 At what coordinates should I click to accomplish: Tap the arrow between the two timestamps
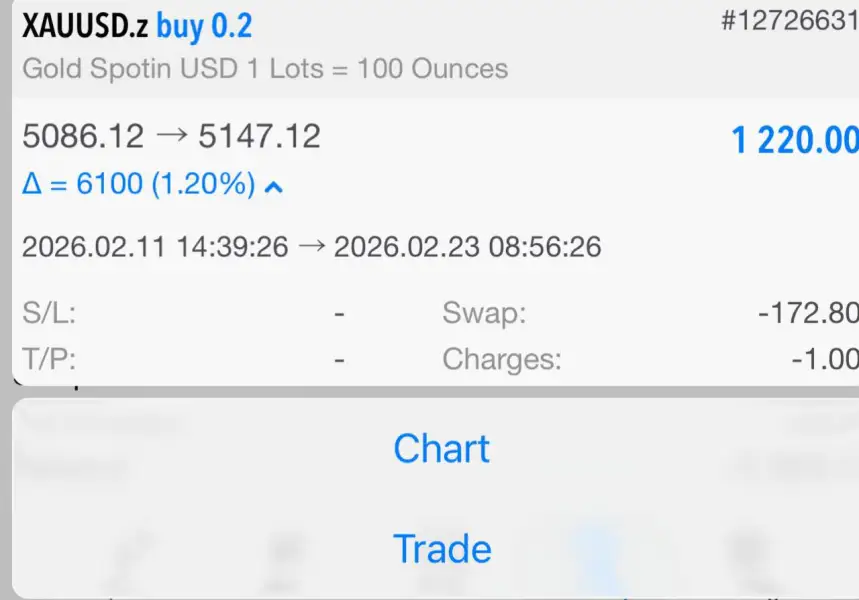312,246
